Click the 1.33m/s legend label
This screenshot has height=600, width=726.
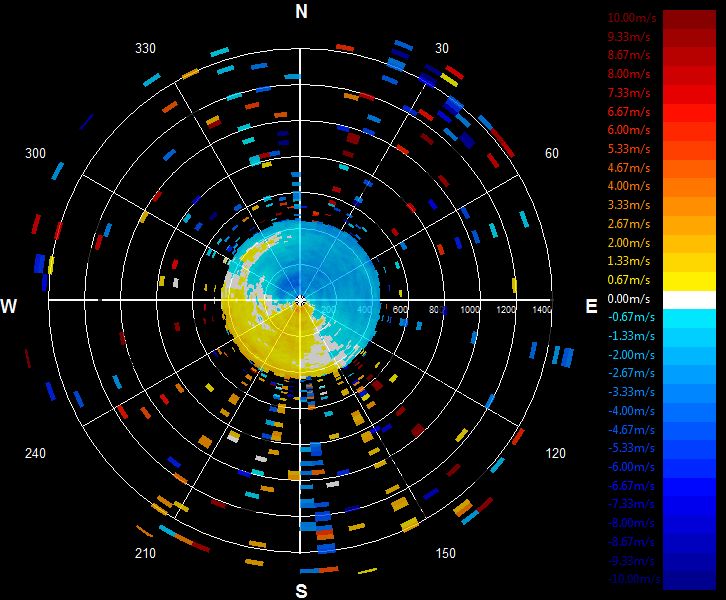coord(629,261)
